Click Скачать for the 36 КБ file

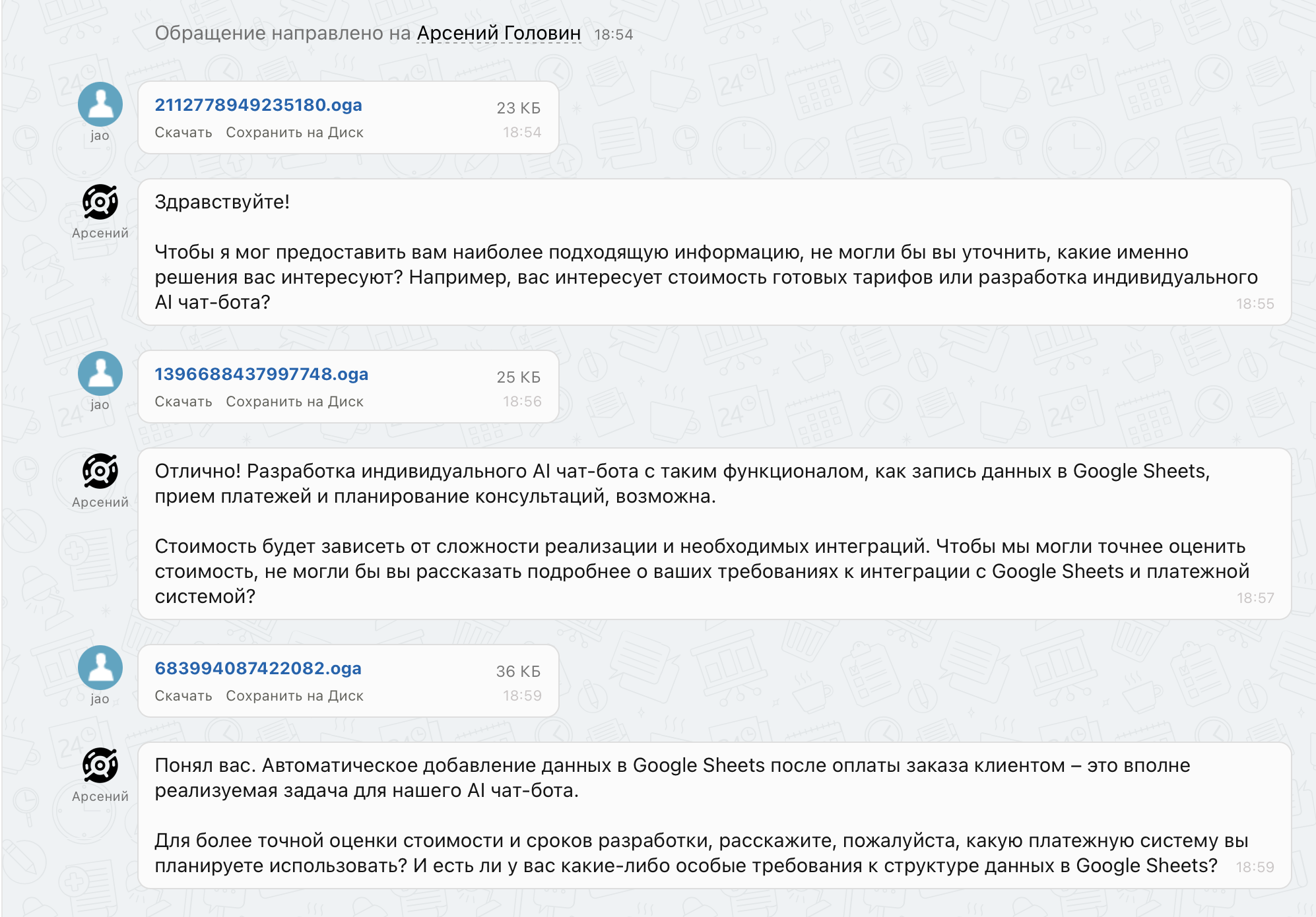(x=183, y=696)
